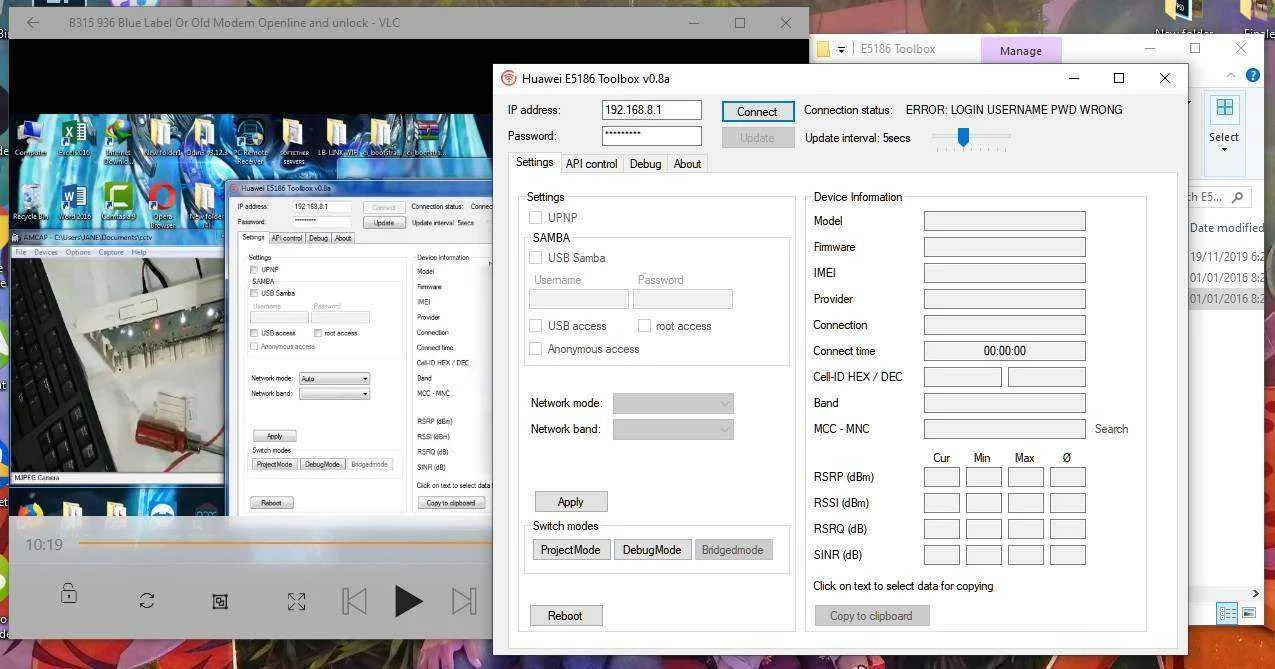Click the ERROR: LOGIN USERNAME PWD WRONG status text

pyautogui.click(x=1014, y=110)
